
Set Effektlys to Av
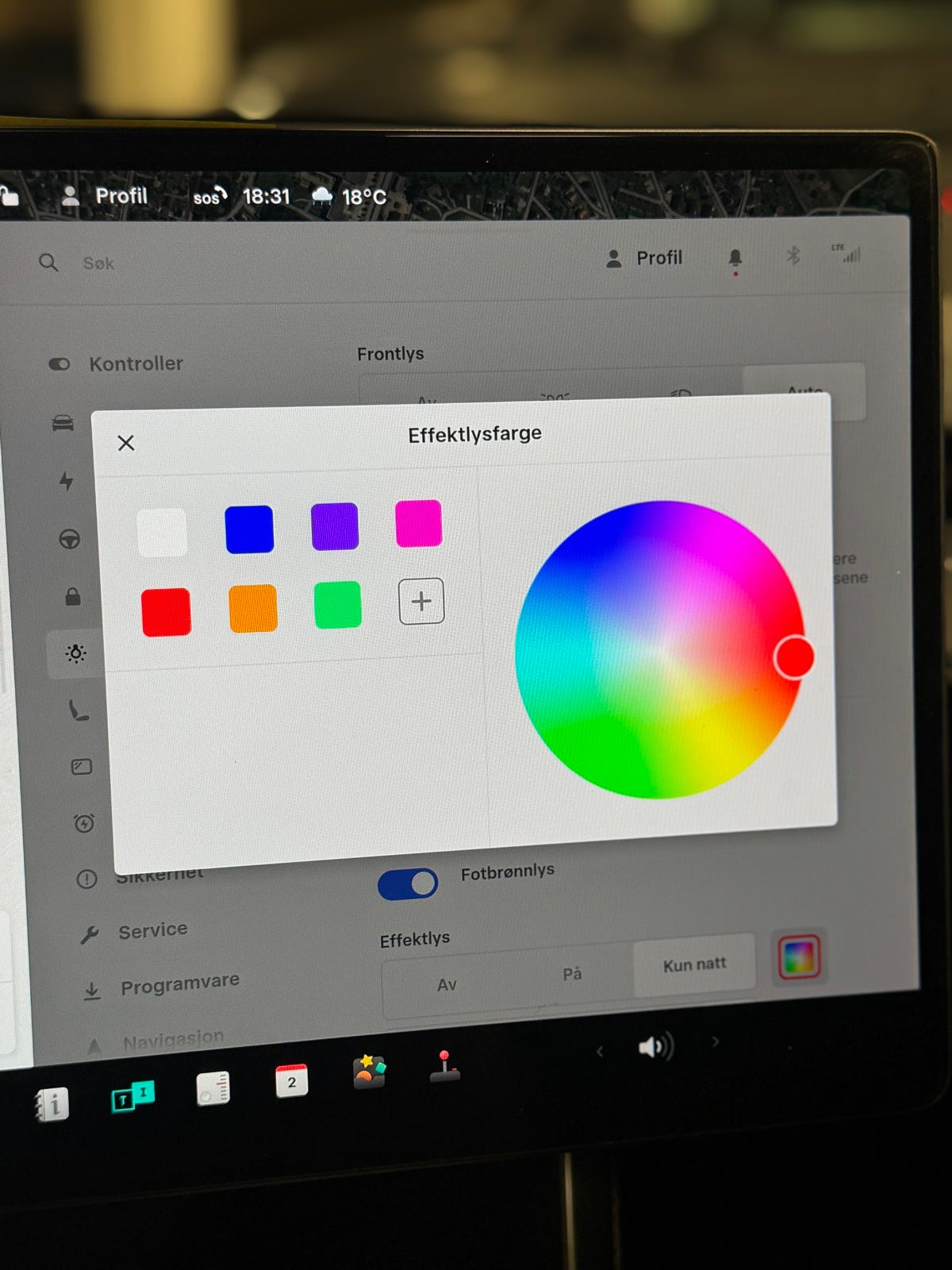[x=447, y=984]
